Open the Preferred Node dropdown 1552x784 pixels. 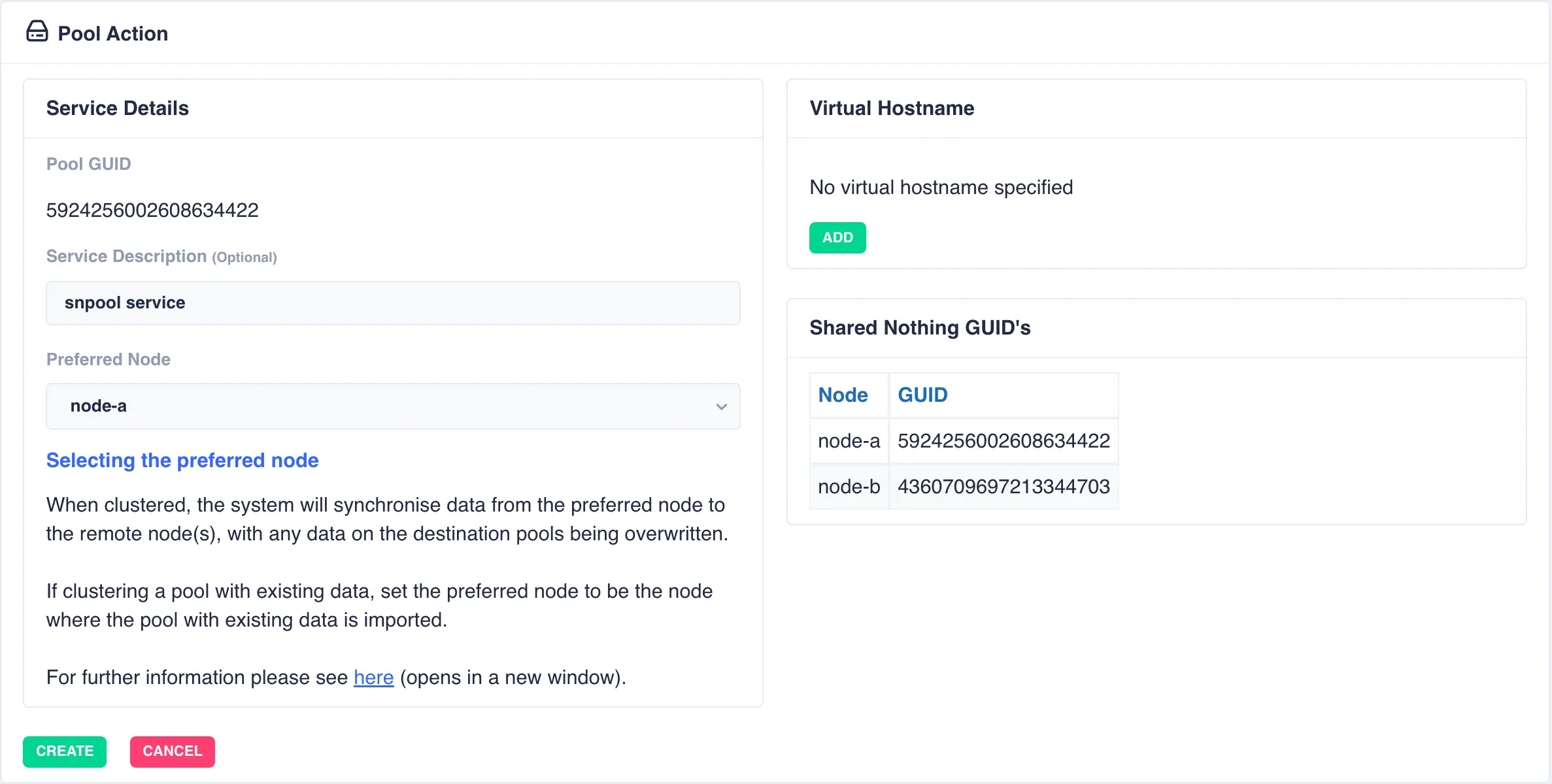(392, 406)
